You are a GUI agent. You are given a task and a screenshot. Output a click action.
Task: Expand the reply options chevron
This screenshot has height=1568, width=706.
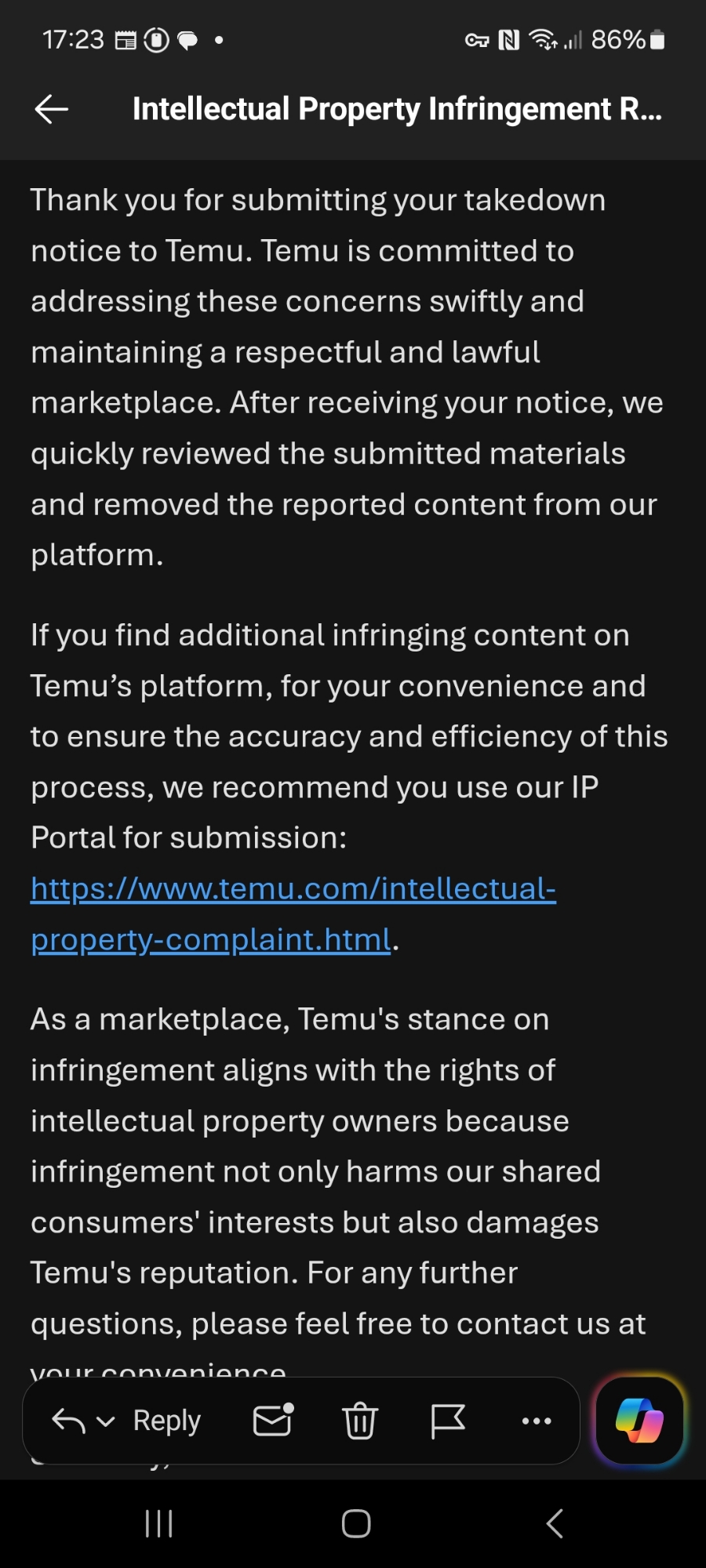pyautogui.click(x=105, y=1421)
